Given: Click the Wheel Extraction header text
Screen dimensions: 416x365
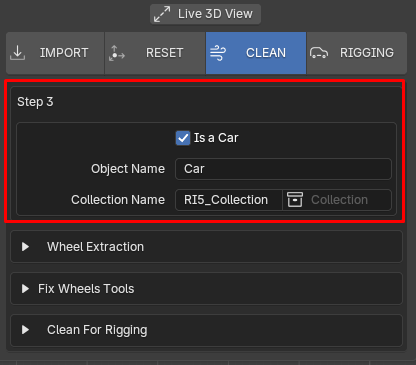Looking at the screenshot, I should 95,247.
